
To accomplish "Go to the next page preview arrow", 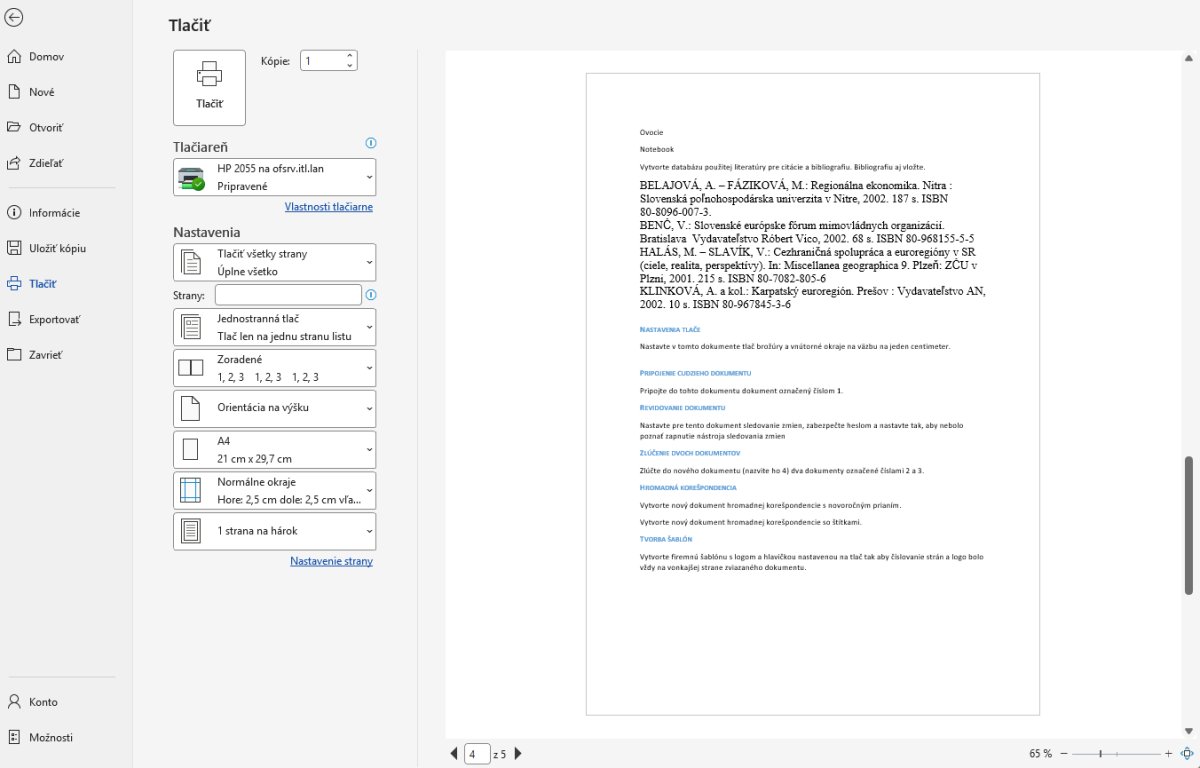I will (518, 753).
